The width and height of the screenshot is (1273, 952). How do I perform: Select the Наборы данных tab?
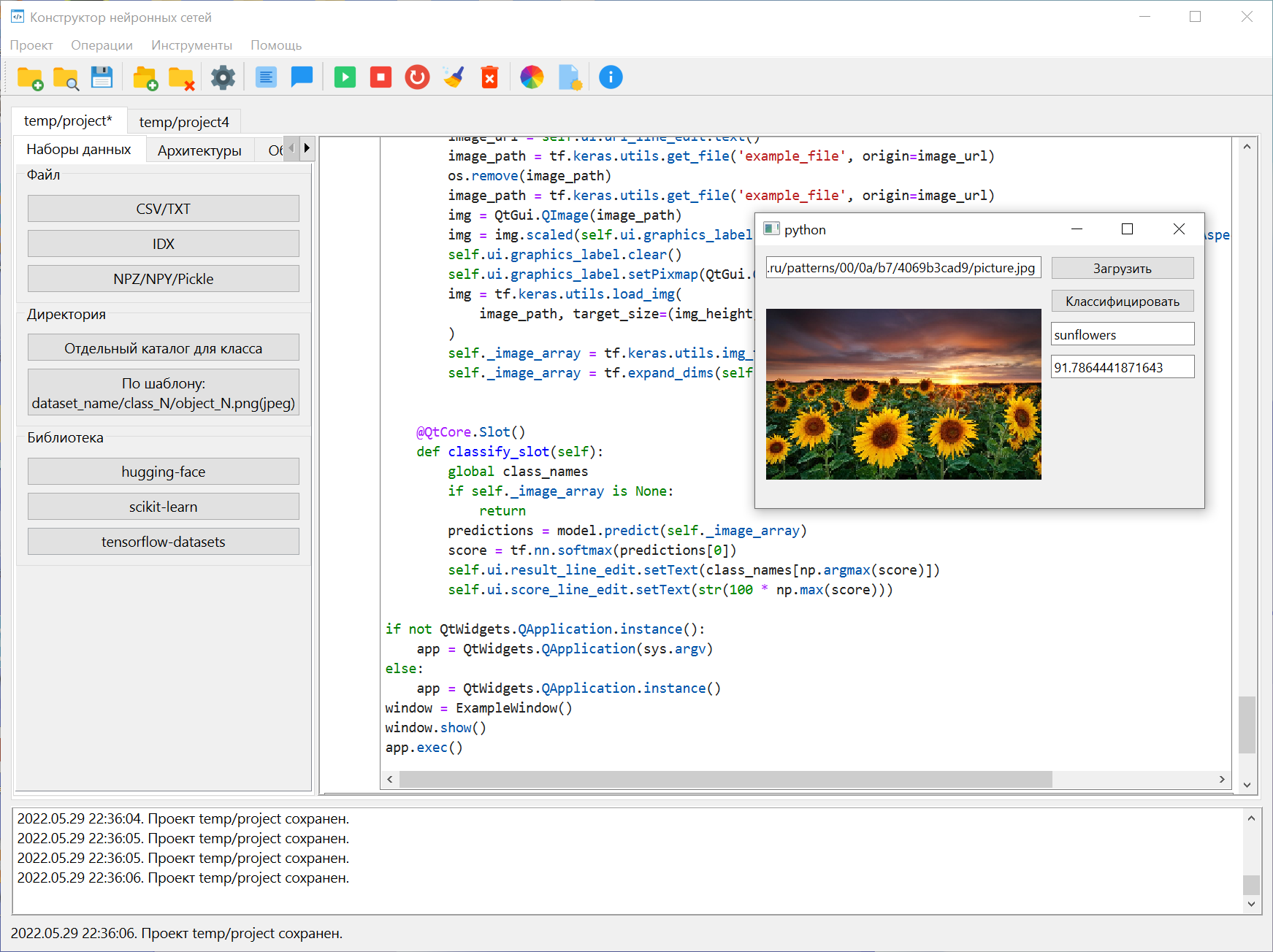pyautogui.click(x=79, y=150)
